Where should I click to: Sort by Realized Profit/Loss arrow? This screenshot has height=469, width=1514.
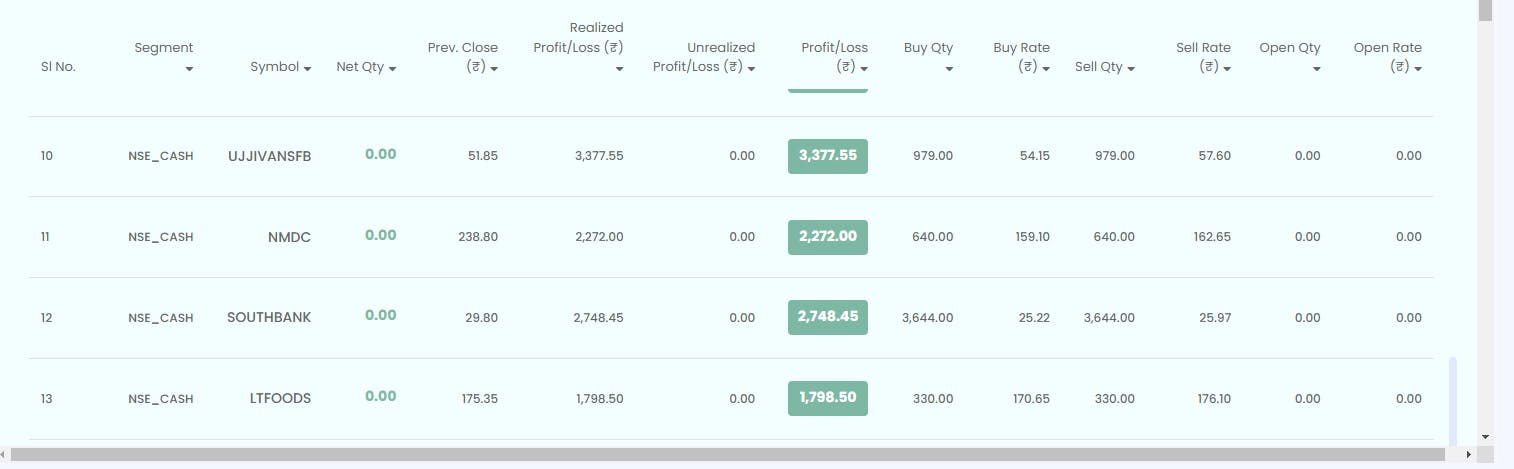(619, 69)
